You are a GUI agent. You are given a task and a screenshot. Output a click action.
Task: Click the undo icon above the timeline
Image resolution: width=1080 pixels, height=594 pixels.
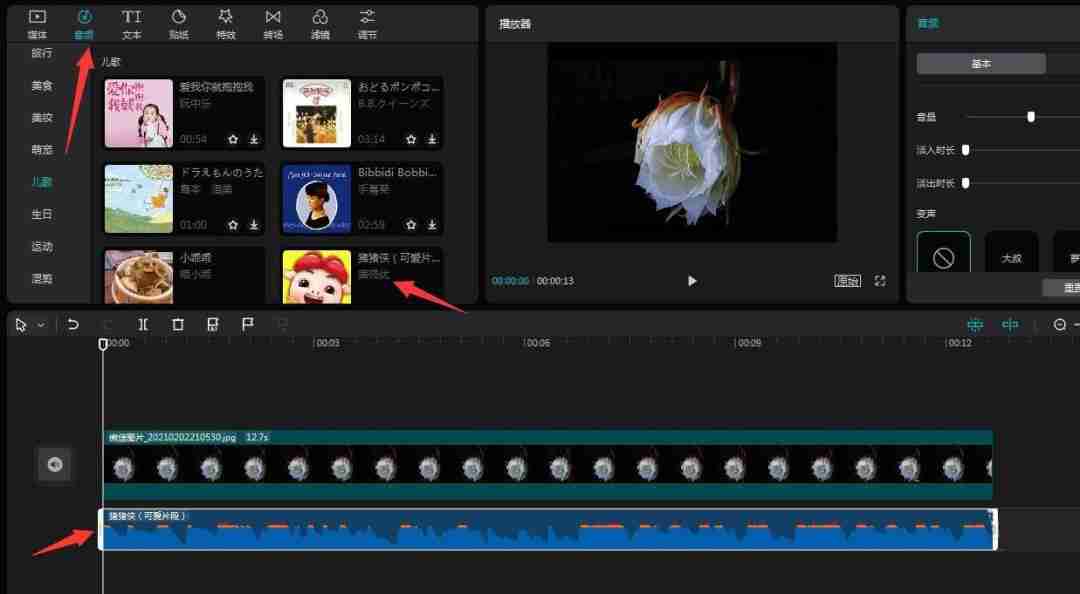click(x=71, y=324)
